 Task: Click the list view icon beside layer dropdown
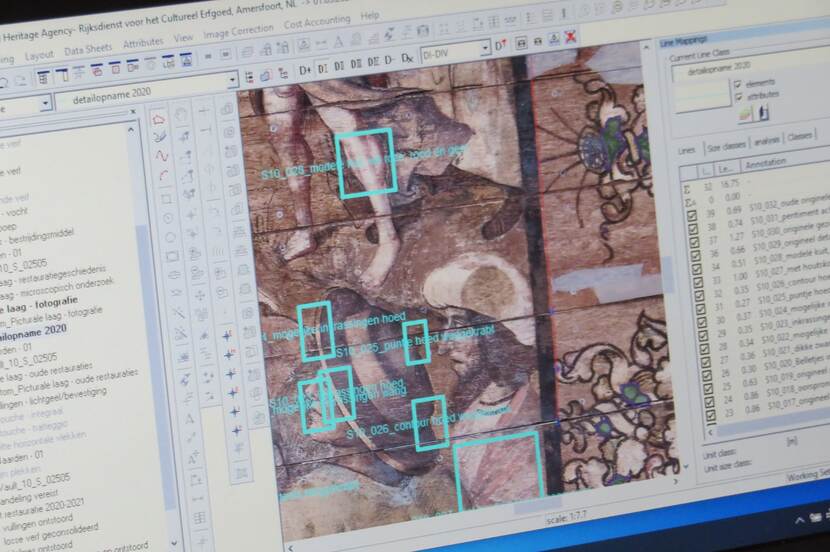pos(249,78)
